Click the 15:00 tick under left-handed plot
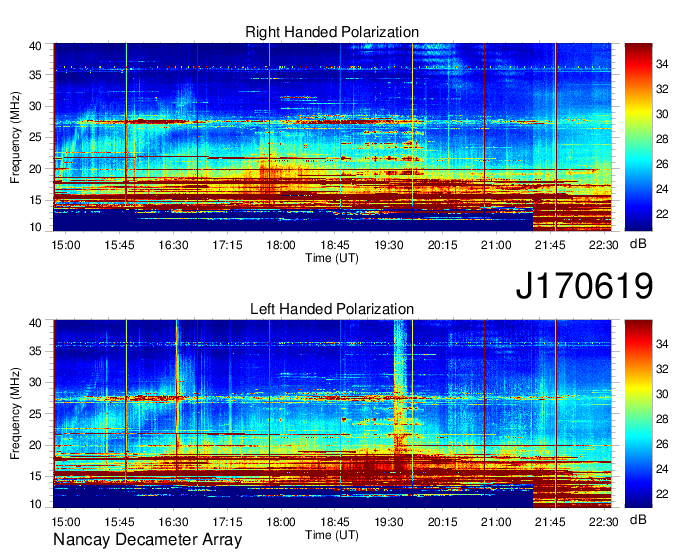This screenshot has width=680, height=552. pyautogui.click(x=65, y=522)
